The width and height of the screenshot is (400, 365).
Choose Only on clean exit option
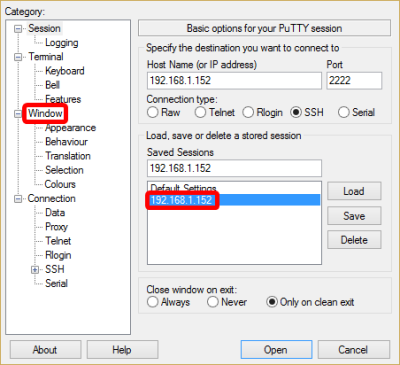[272, 302]
